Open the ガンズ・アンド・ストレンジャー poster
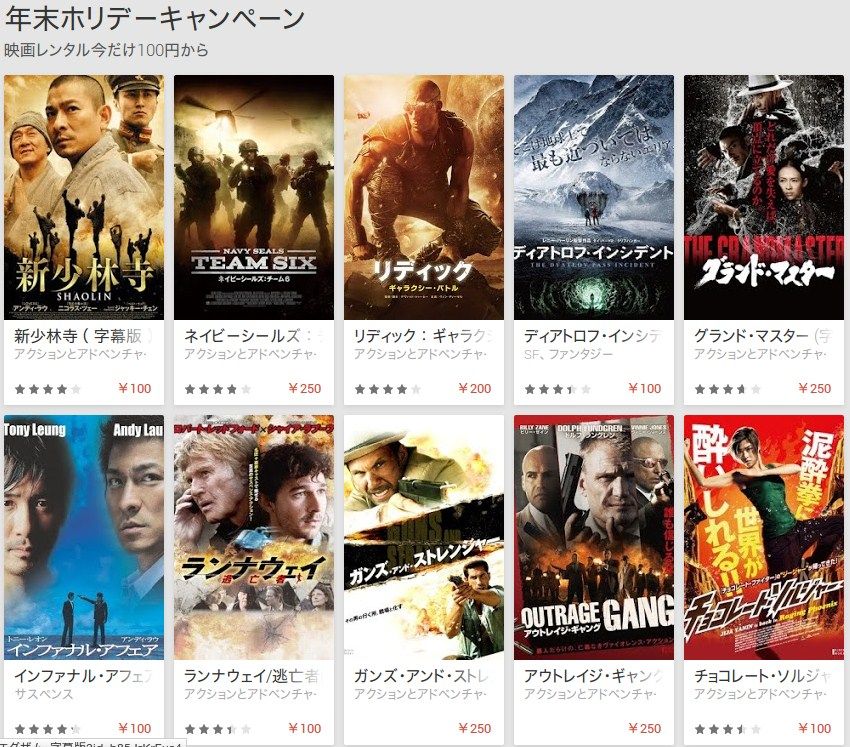This screenshot has height=747, width=850. (424, 537)
